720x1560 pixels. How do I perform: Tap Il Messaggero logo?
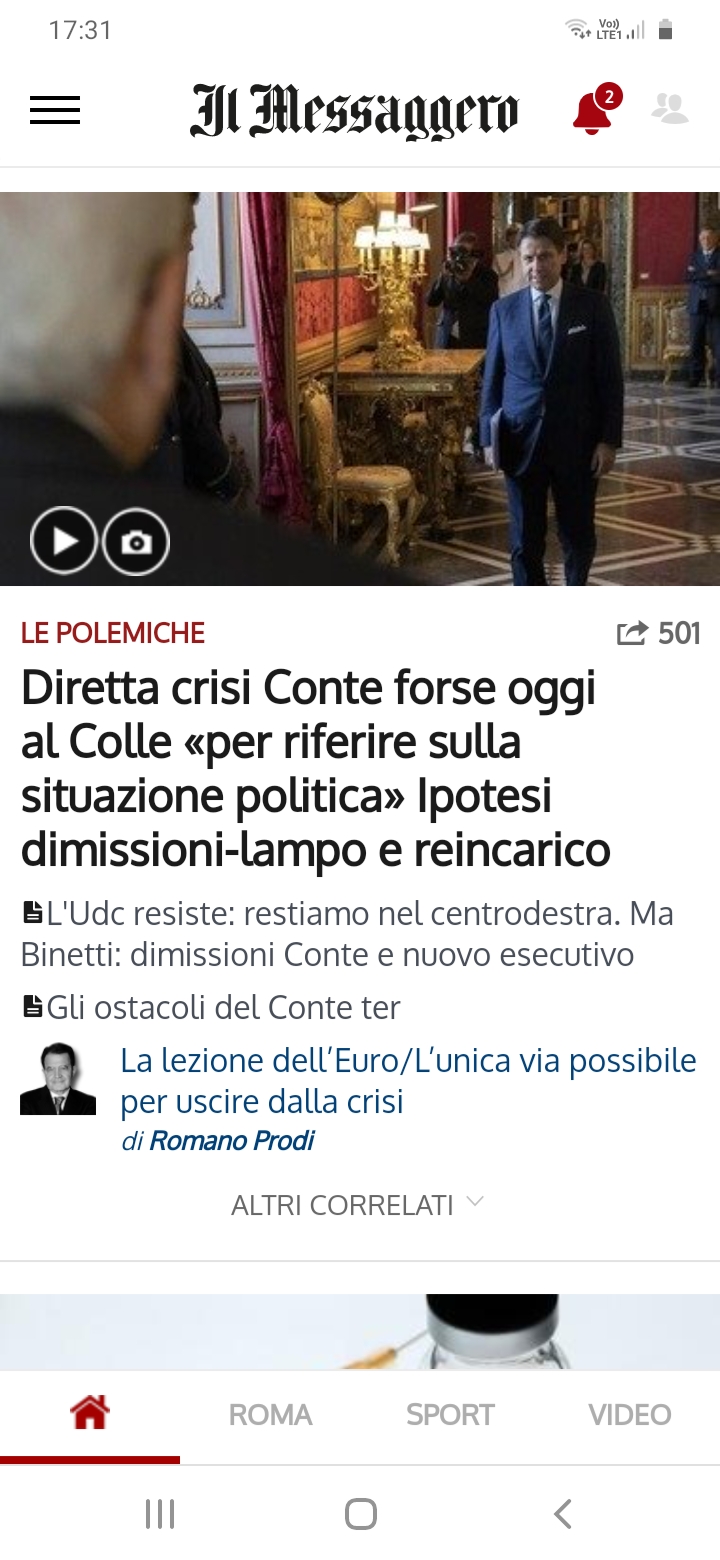pyautogui.click(x=355, y=110)
